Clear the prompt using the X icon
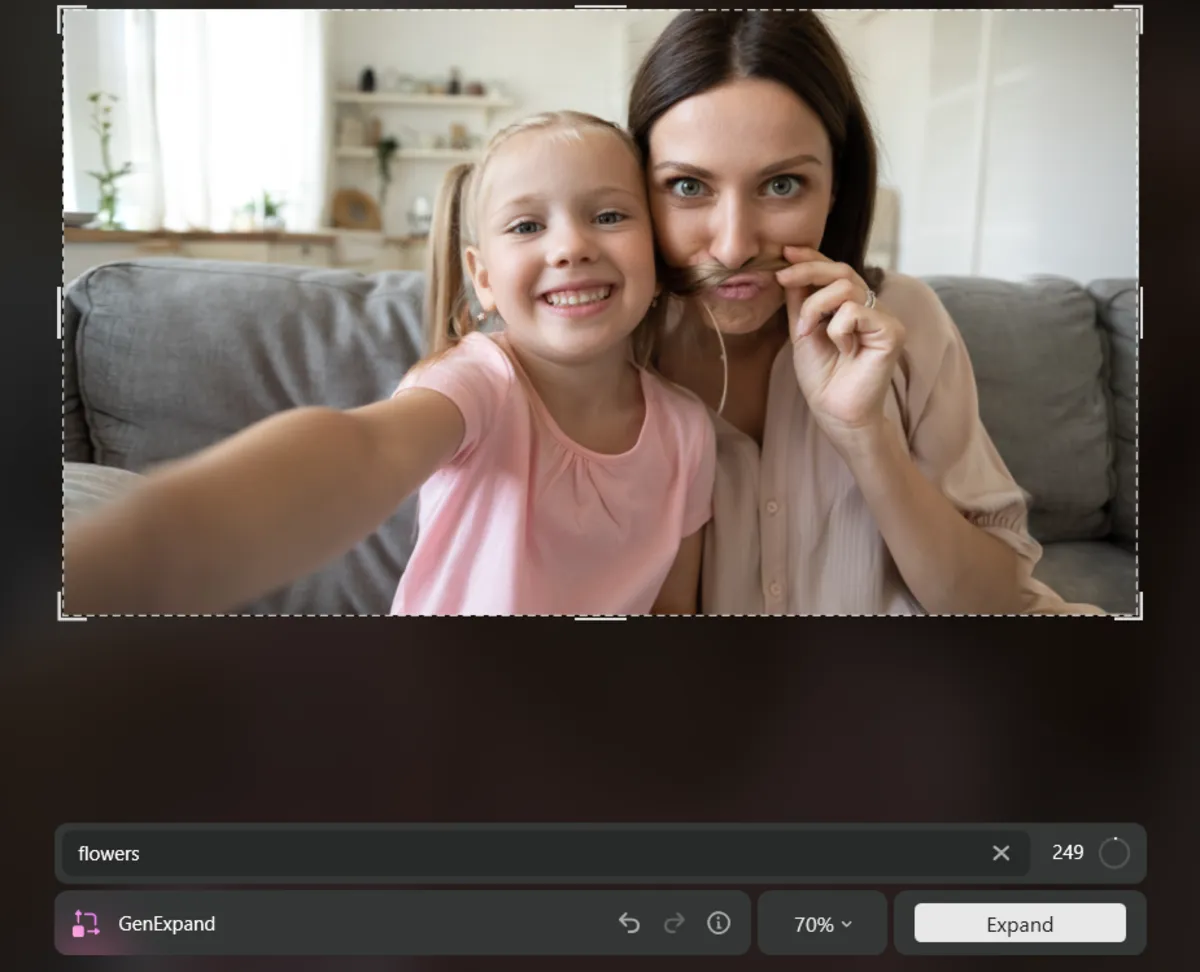Image resolution: width=1200 pixels, height=972 pixels. (1001, 852)
